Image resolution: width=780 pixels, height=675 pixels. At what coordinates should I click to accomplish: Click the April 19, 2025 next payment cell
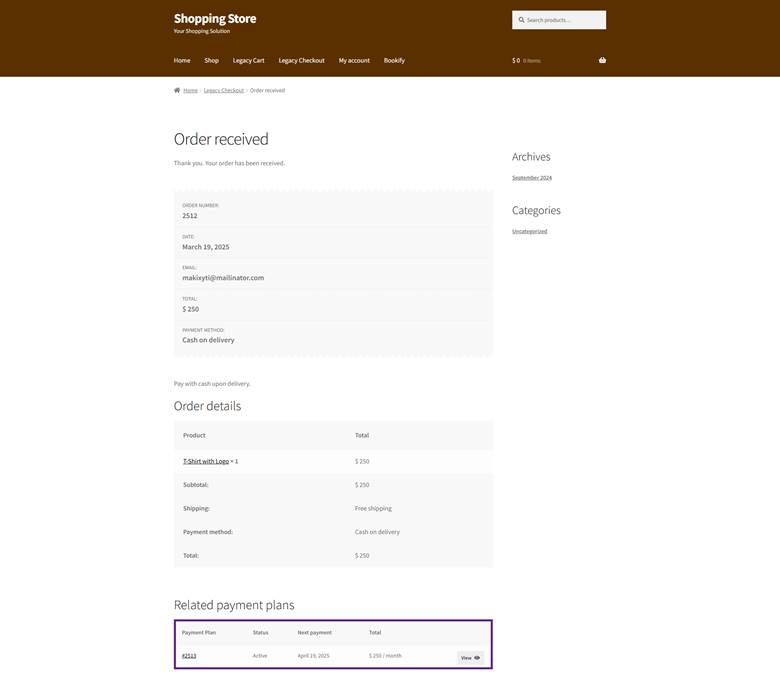(313, 656)
